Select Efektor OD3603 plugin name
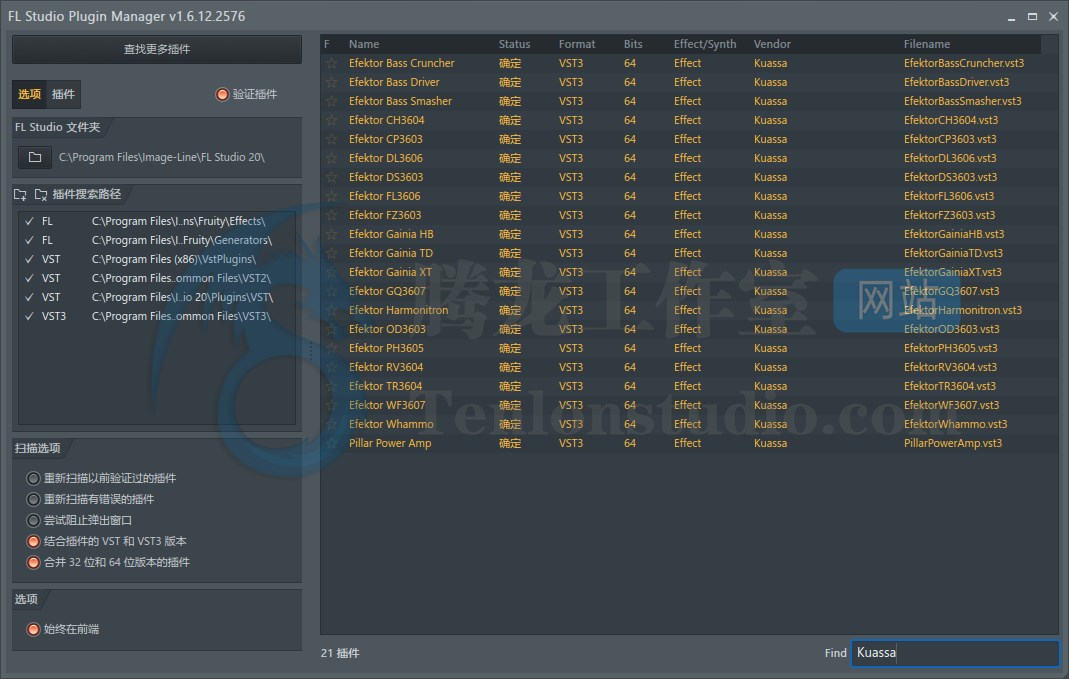The image size is (1069, 679). point(387,329)
